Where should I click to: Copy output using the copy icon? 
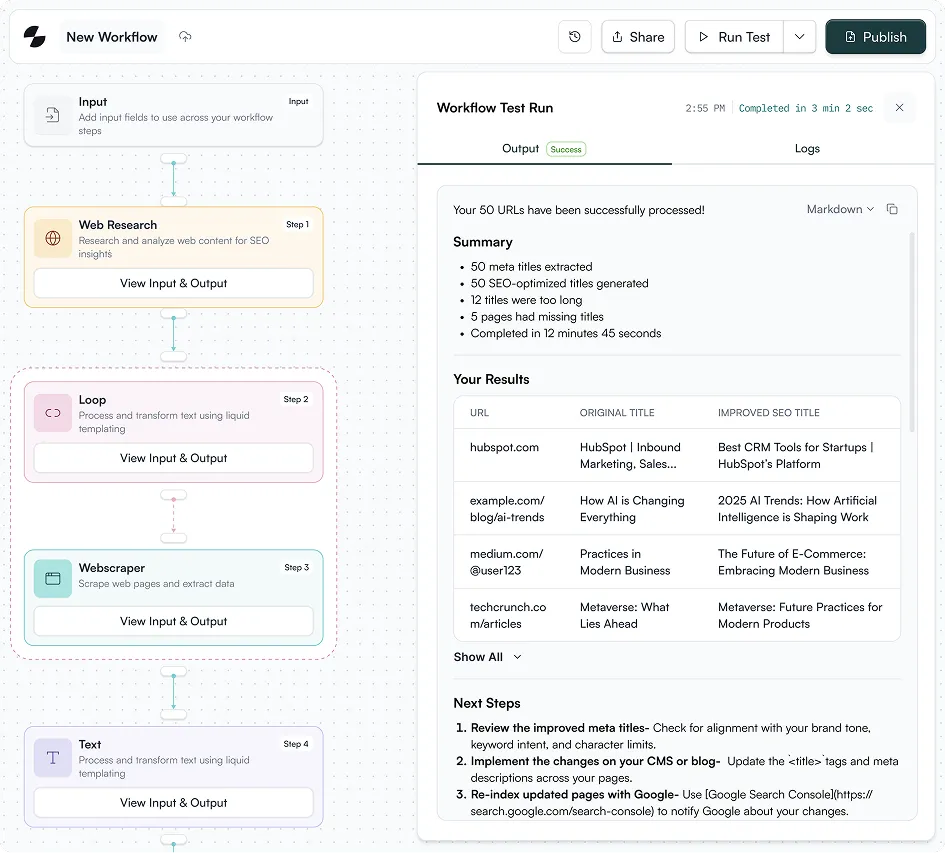coord(892,209)
